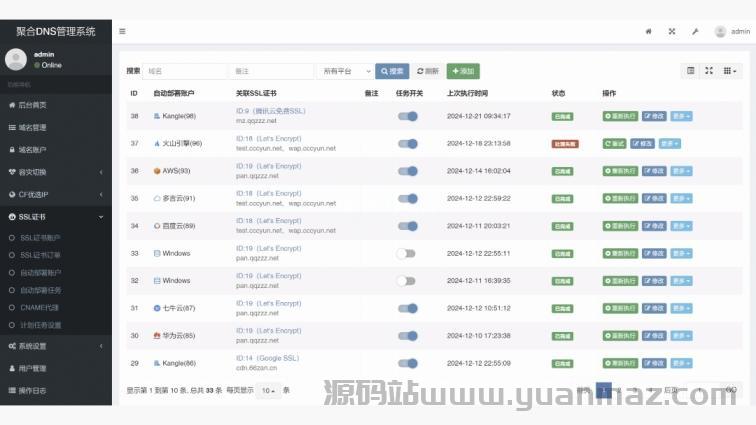Screen dimensions: 756x425
Task: Click the wrench icon in top bar
Action: 695,31
